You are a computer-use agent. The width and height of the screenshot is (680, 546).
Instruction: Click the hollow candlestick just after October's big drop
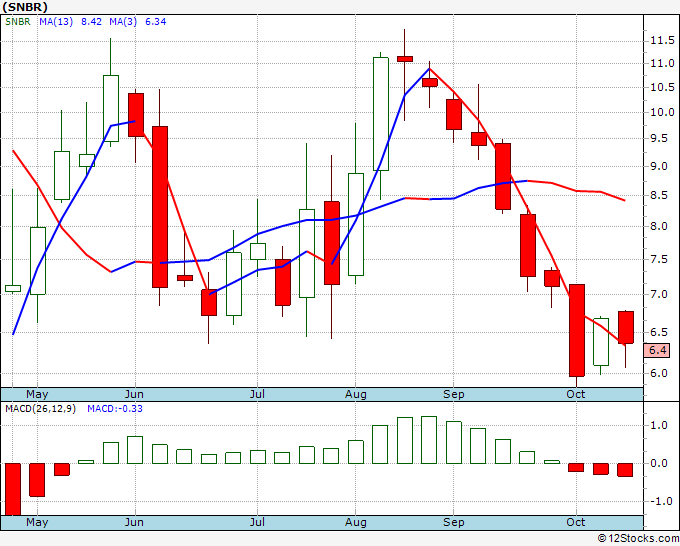coord(601,342)
